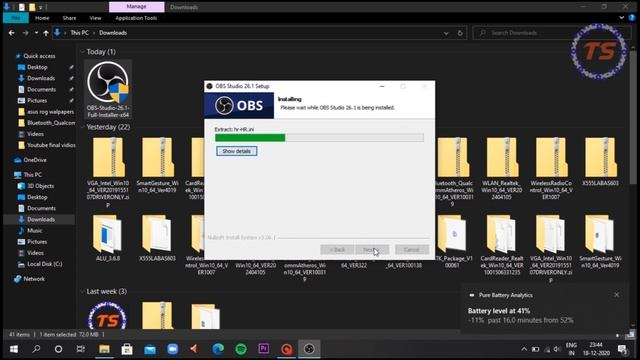Select Network in navigation pane
Image resolution: width=640 pixels, height=360 pixels.
click(x=34, y=279)
